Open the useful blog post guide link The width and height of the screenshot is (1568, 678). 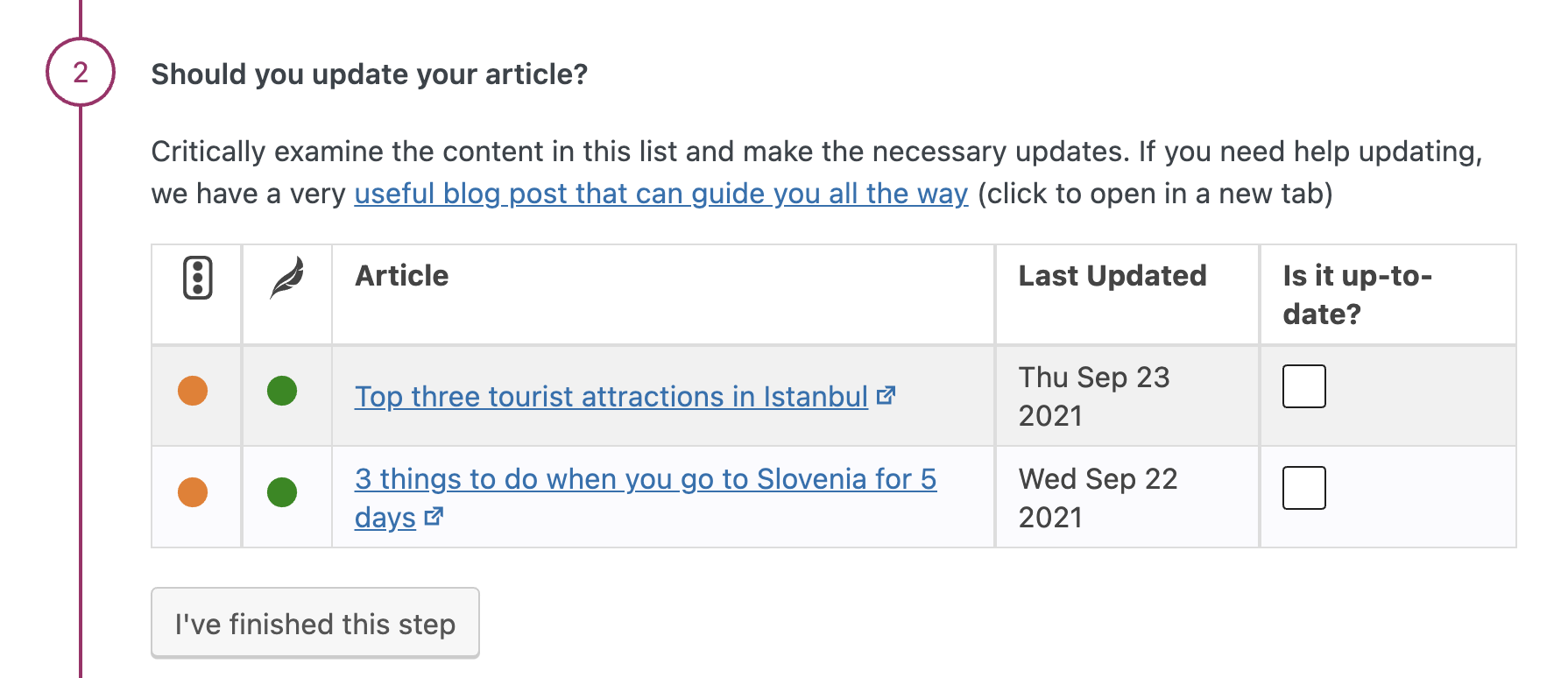pyautogui.click(x=660, y=194)
